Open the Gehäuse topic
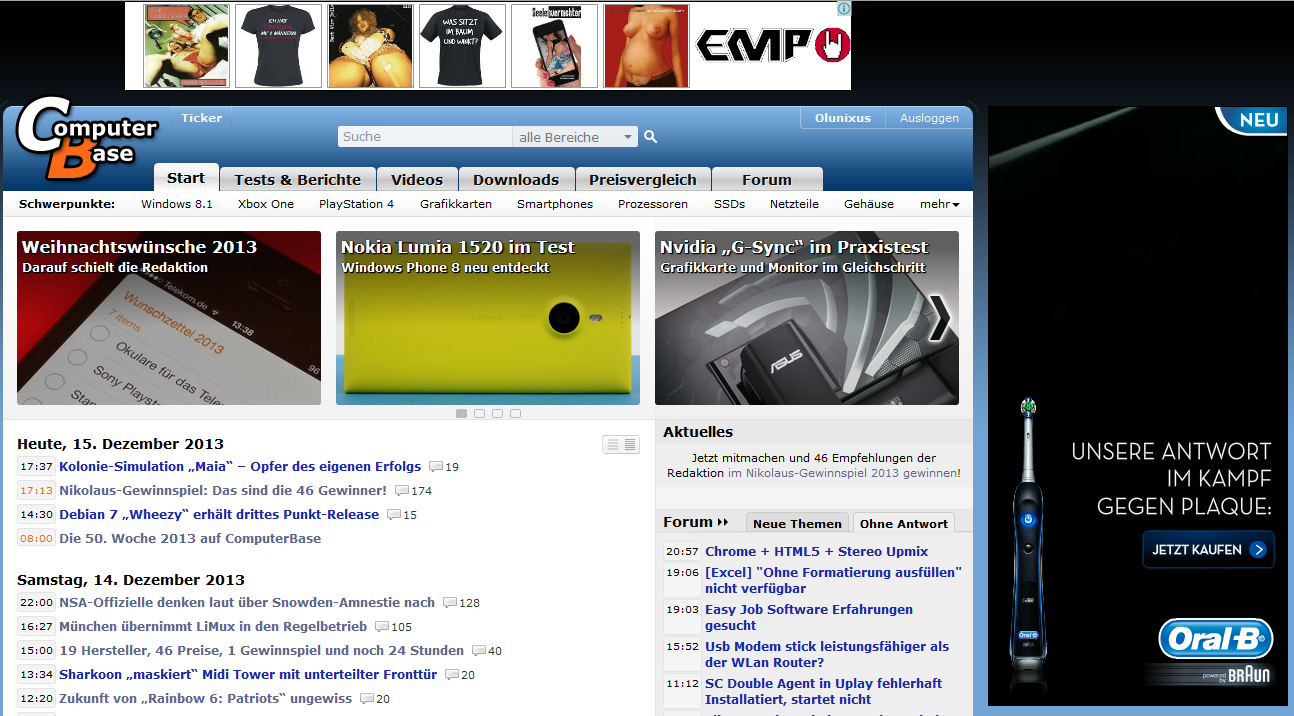The width and height of the screenshot is (1294, 716). coord(869,204)
